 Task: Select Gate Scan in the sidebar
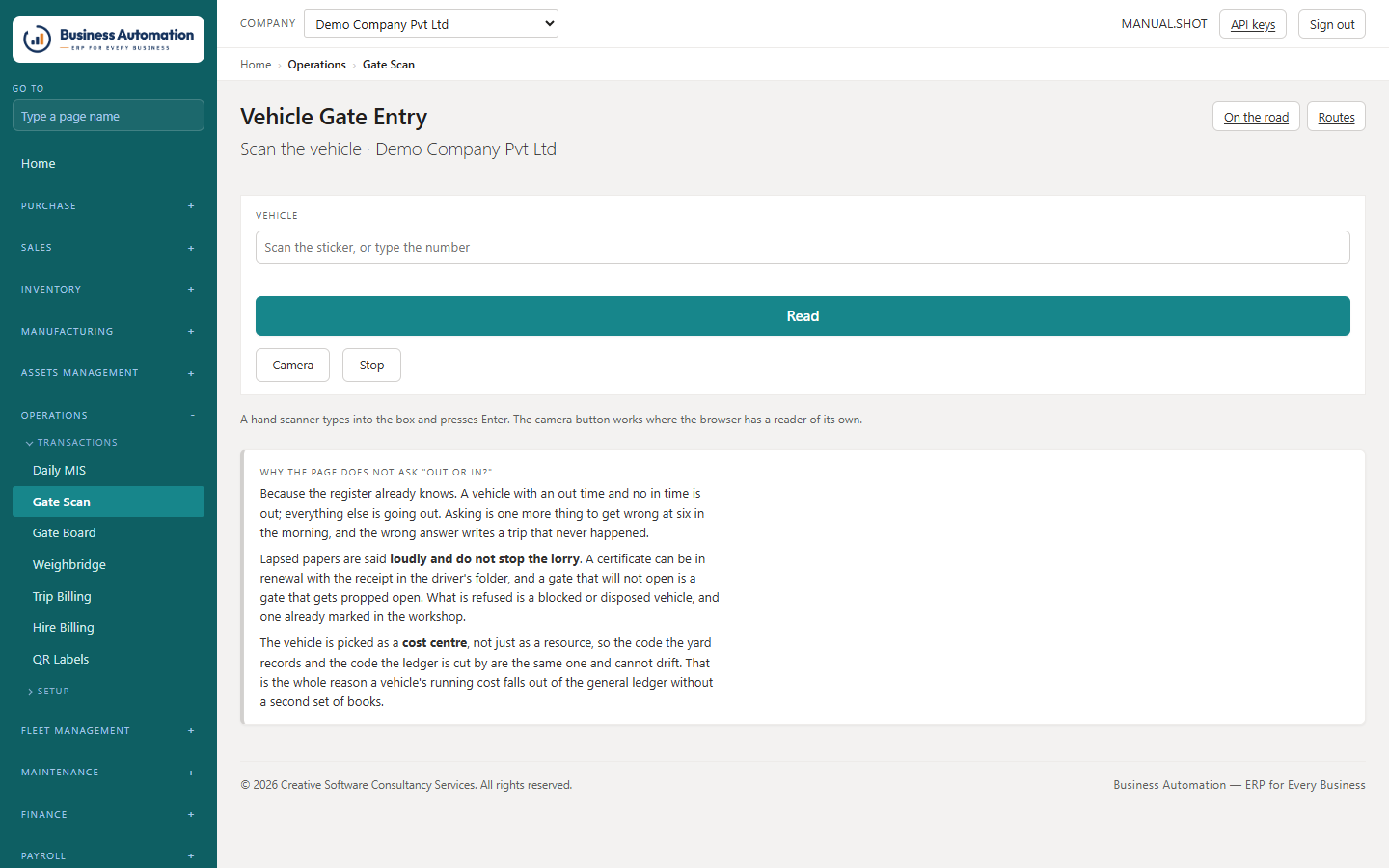point(108,502)
